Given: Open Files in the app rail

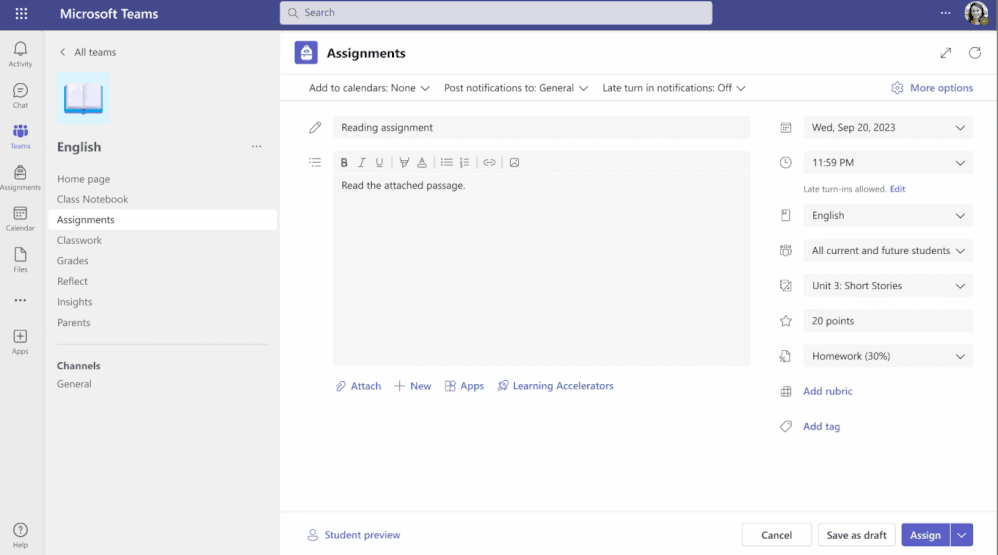Looking at the screenshot, I should [20, 260].
